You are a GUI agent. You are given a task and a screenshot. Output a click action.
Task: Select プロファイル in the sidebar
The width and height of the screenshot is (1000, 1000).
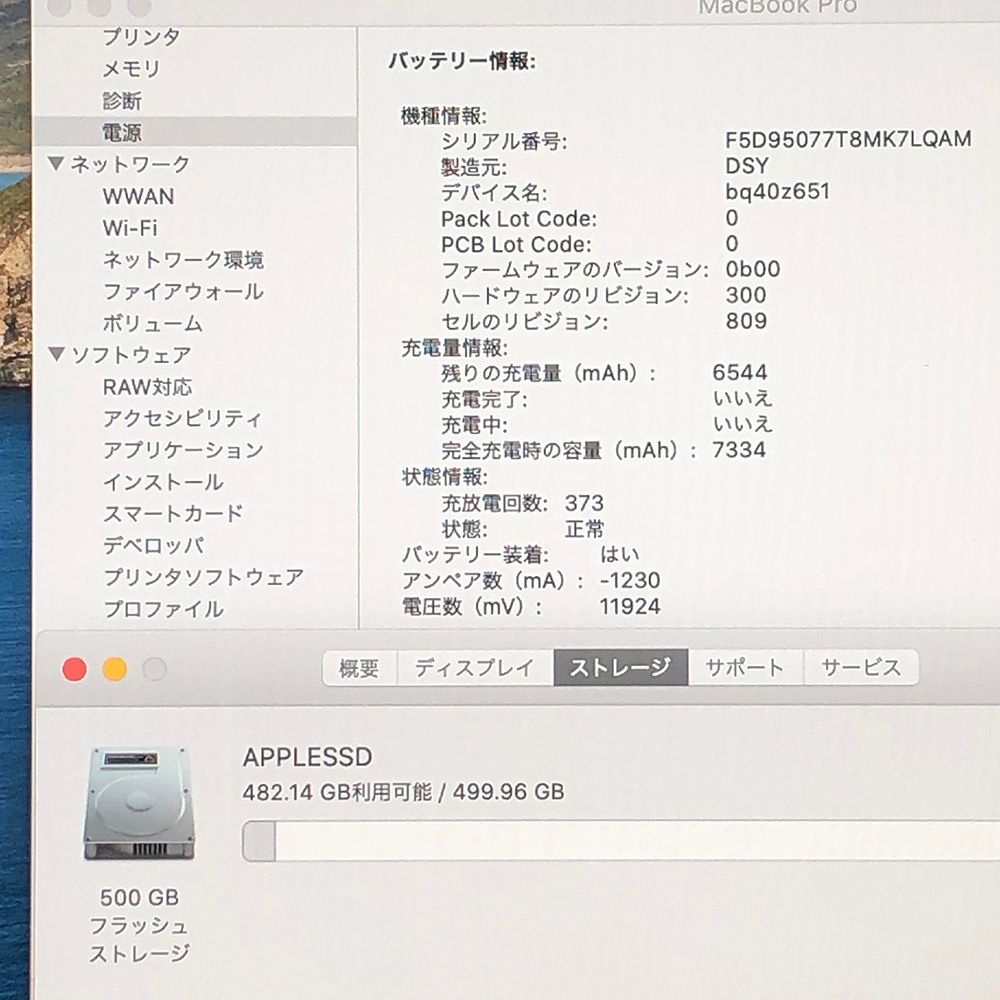(x=163, y=609)
